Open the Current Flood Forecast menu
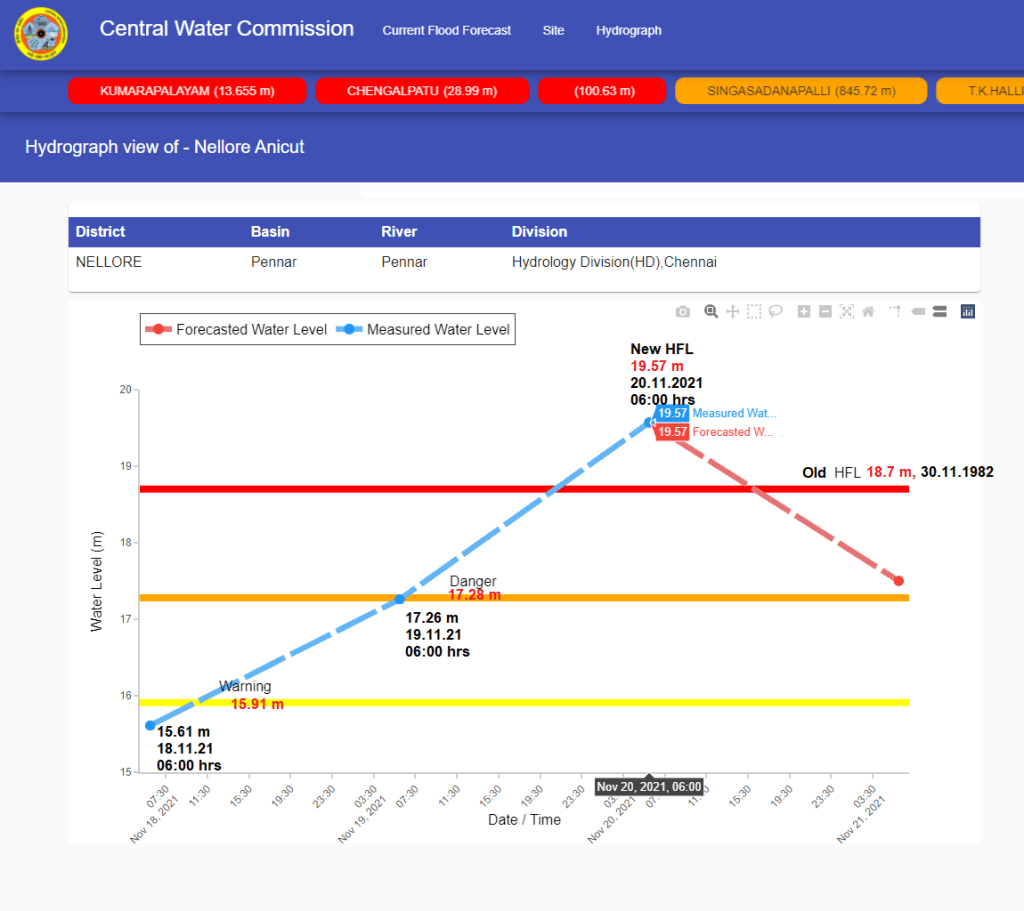1024x911 pixels. point(446,31)
